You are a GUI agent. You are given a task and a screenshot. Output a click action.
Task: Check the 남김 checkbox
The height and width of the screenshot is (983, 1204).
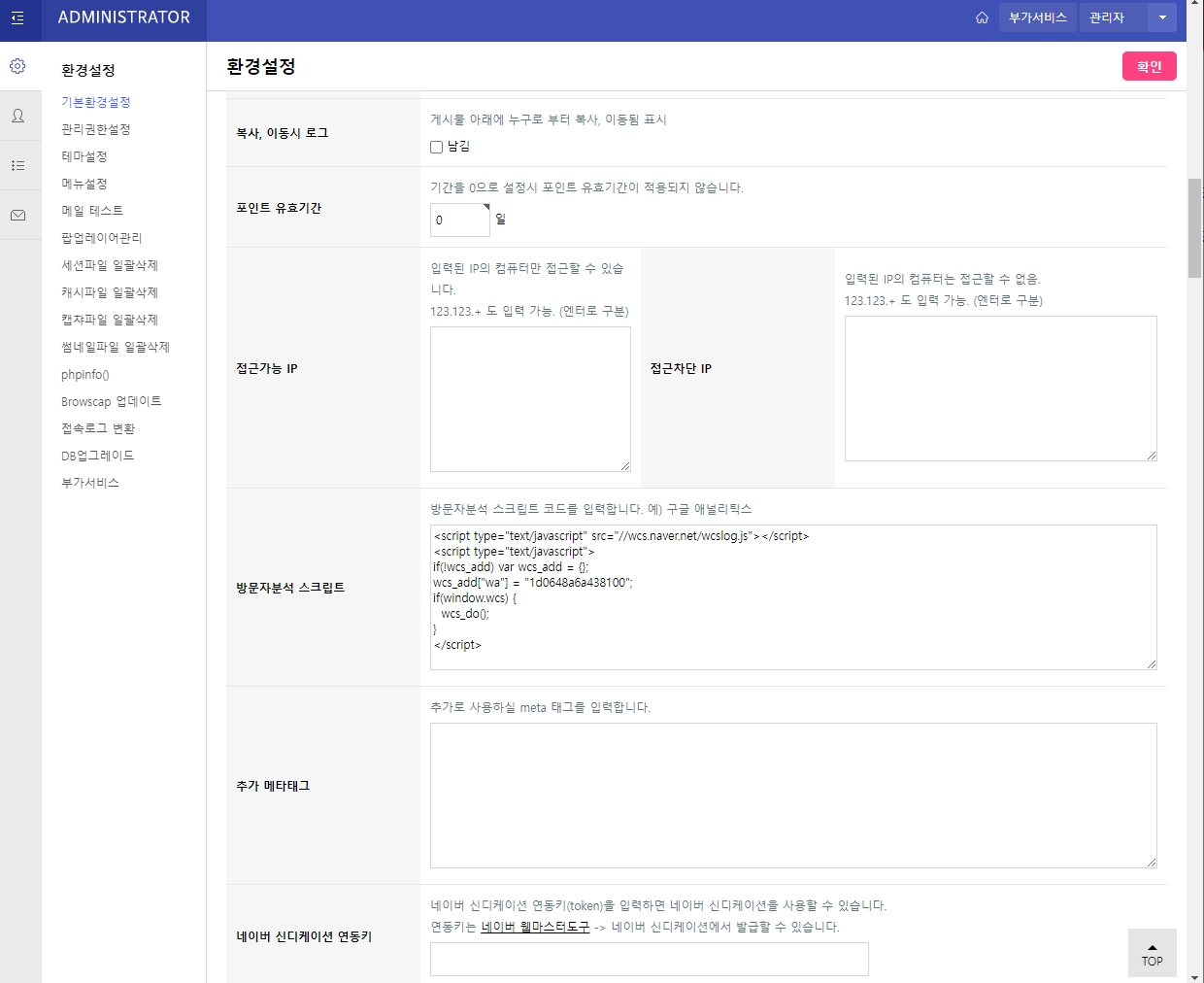437,147
